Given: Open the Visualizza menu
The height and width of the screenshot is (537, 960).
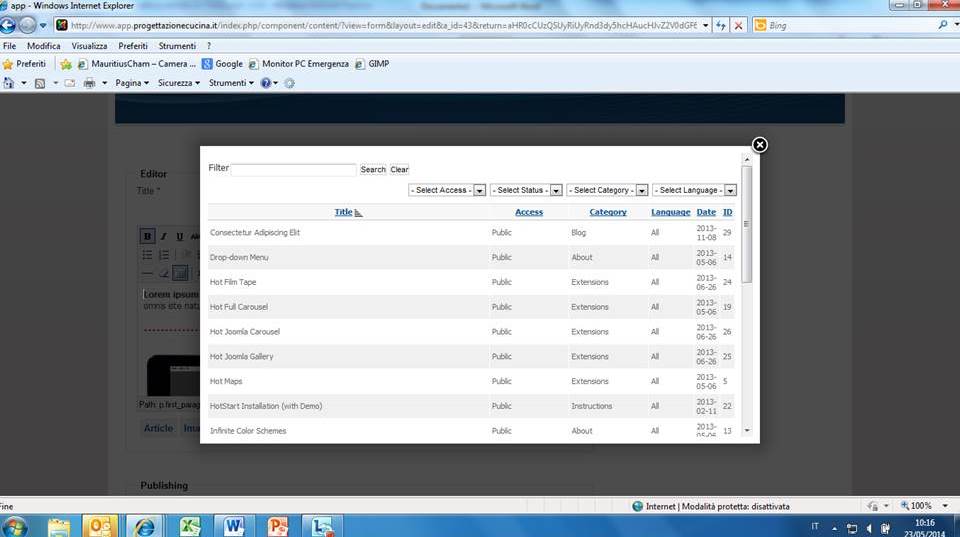Looking at the screenshot, I should pyautogui.click(x=89, y=46).
